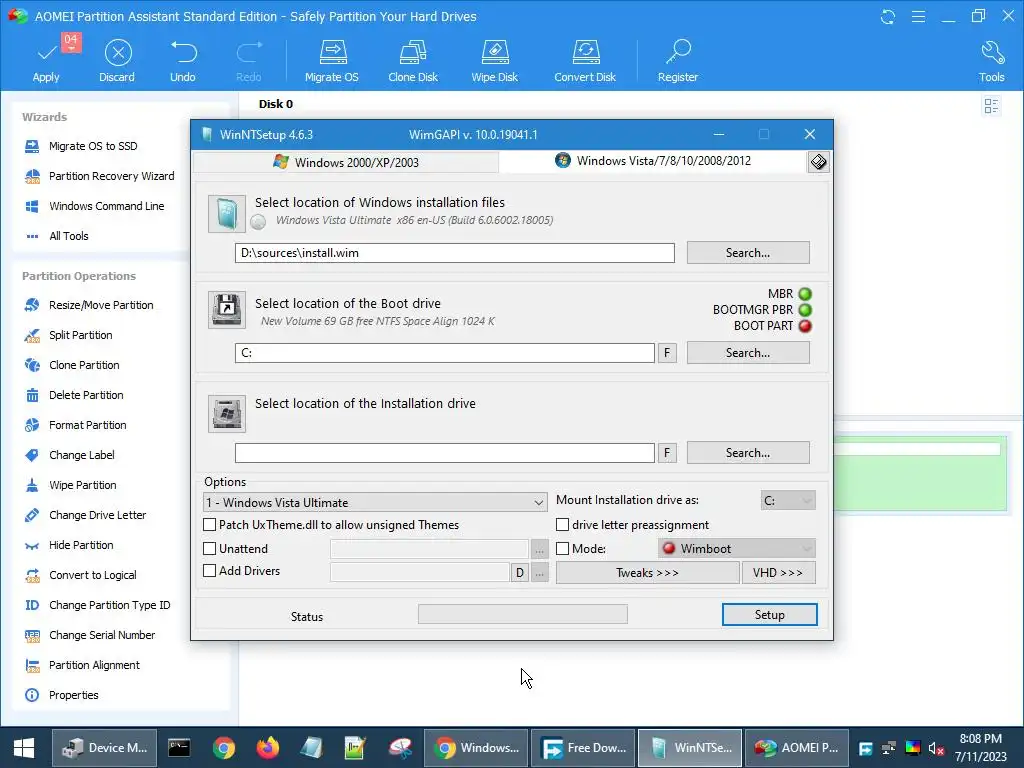Open partition Properties
The image size is (1024, 768).
tap(61, 696)
